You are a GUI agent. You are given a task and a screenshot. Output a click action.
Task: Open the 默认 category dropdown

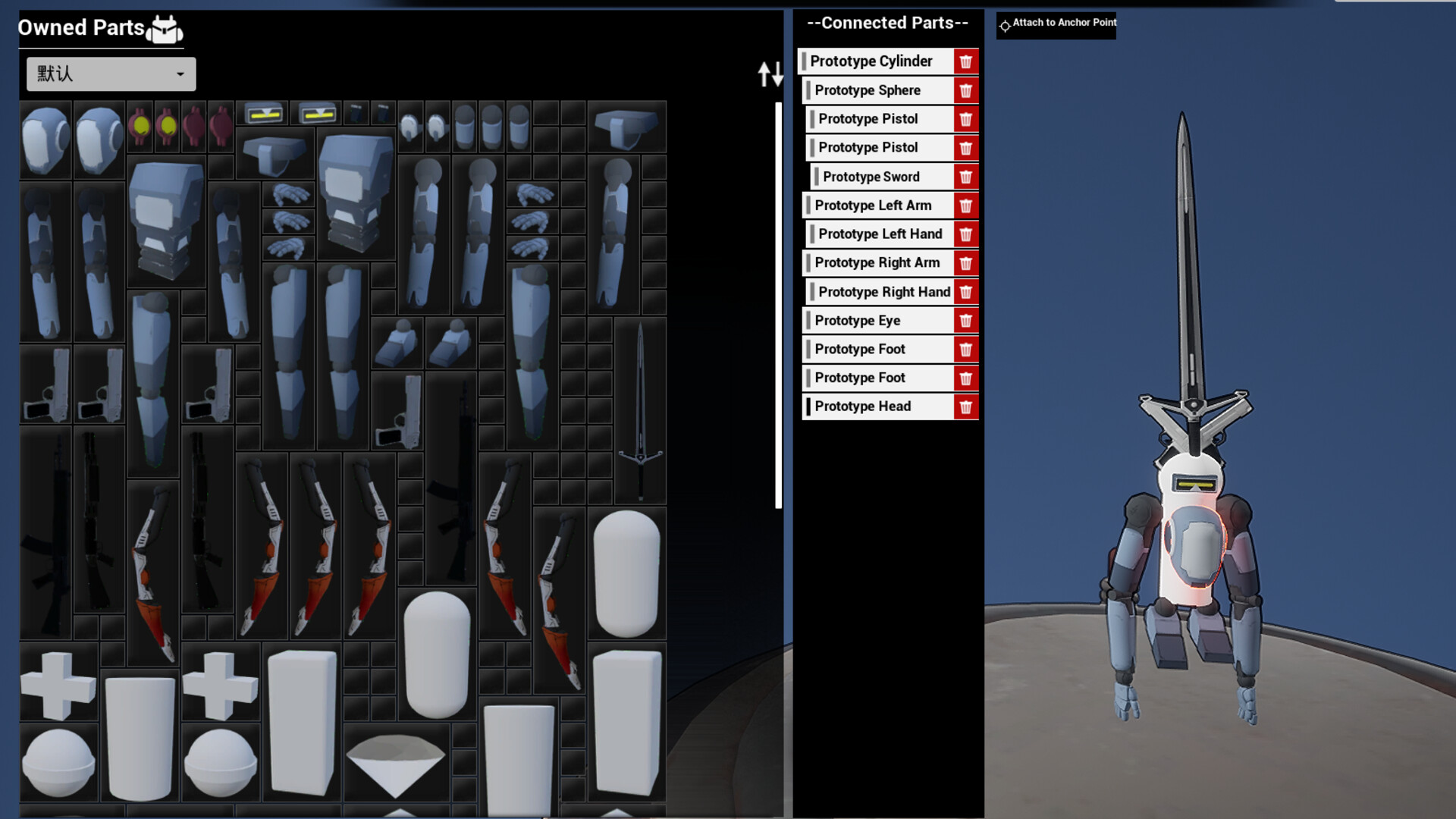click(111, 74)
